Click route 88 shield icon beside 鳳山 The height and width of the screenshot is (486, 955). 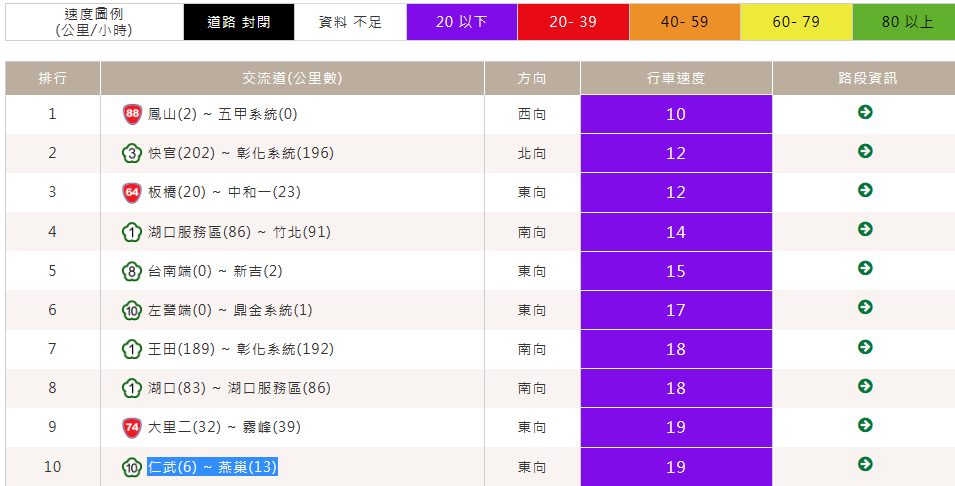(132, 114)
